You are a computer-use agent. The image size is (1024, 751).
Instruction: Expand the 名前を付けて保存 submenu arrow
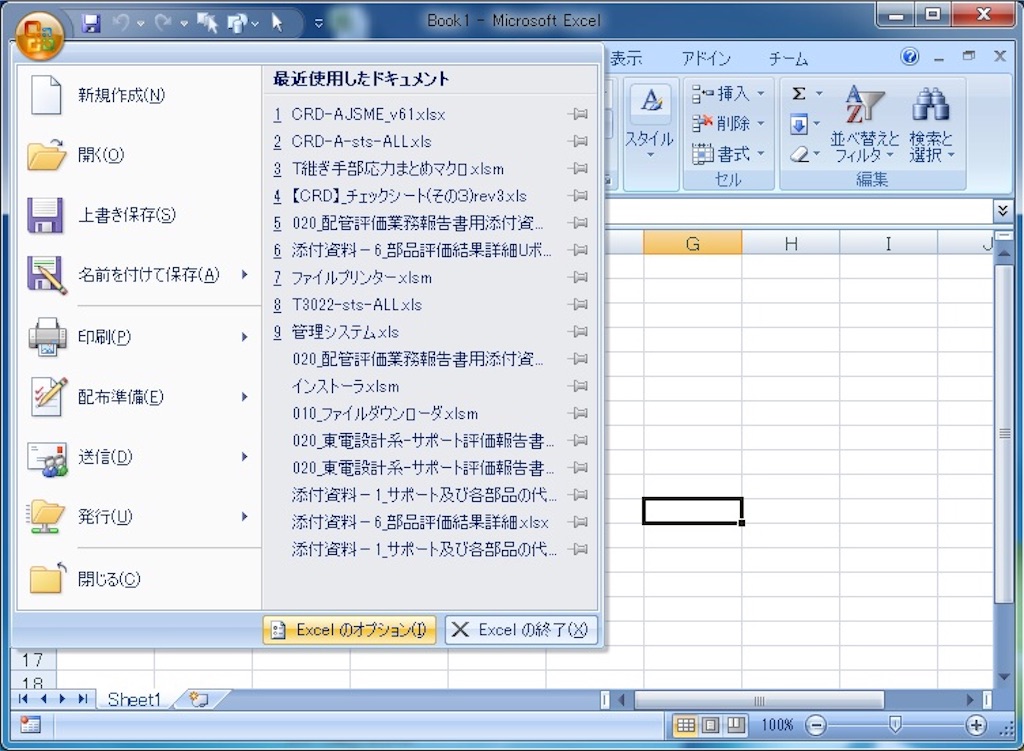(245, 274)
